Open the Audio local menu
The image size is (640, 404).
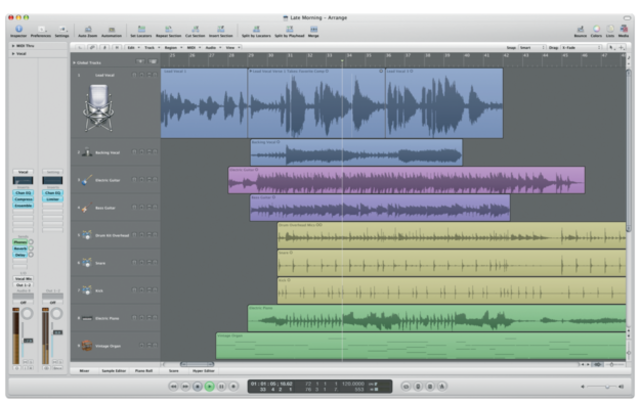[212, 48]
